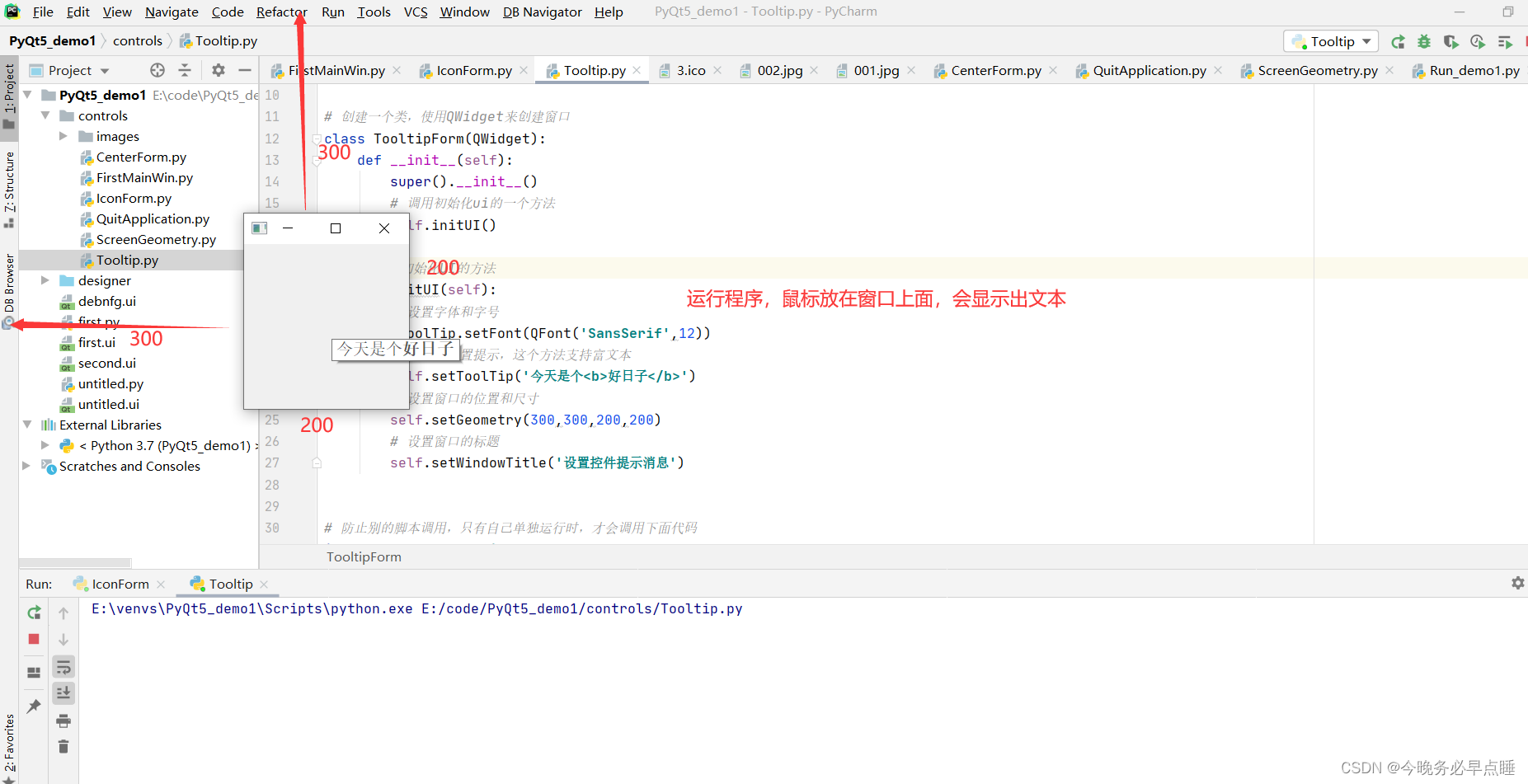Select untitled.py in project tree
This screenshot has width=1528, height=784.
point(110,383)
